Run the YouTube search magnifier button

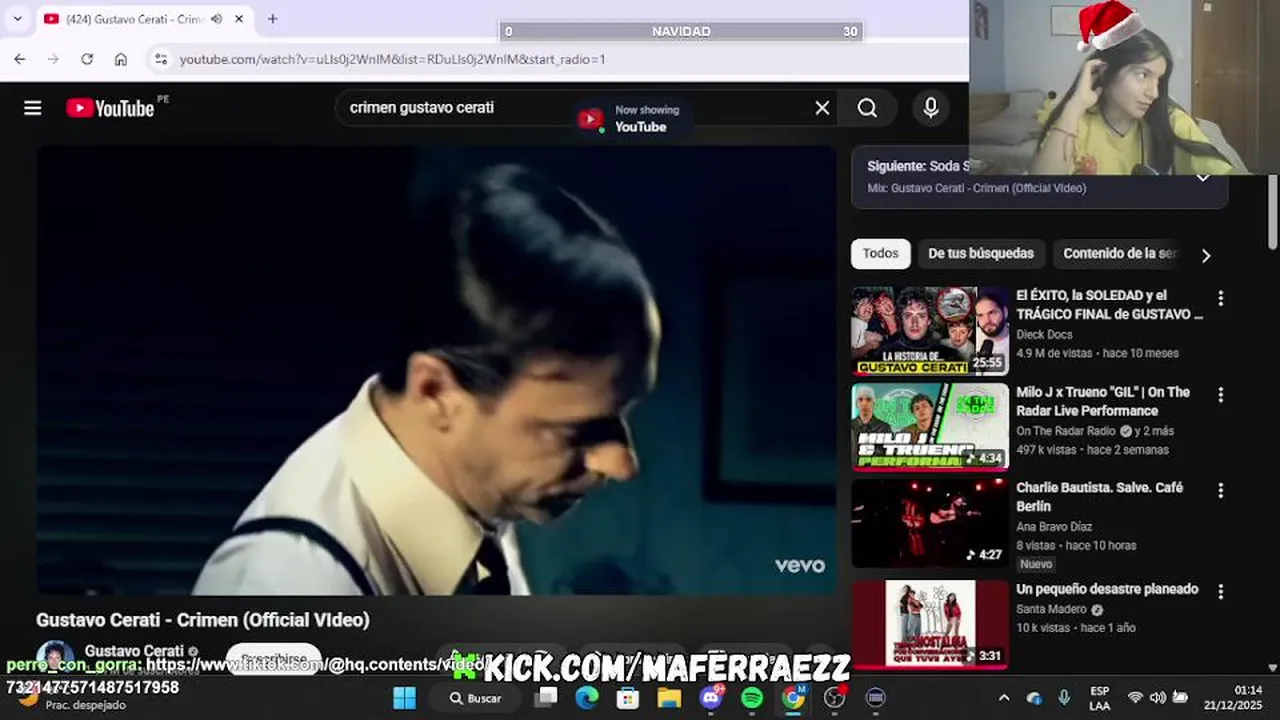pos(867,108)
